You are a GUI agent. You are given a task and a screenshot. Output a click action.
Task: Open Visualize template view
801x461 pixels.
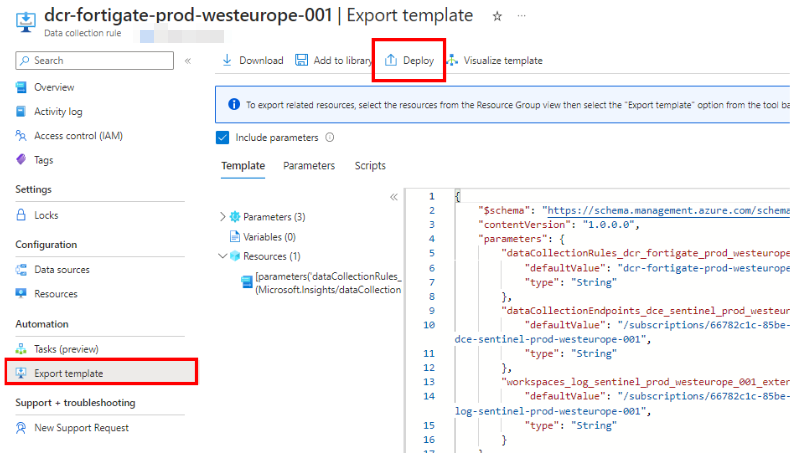coord(495,61)
